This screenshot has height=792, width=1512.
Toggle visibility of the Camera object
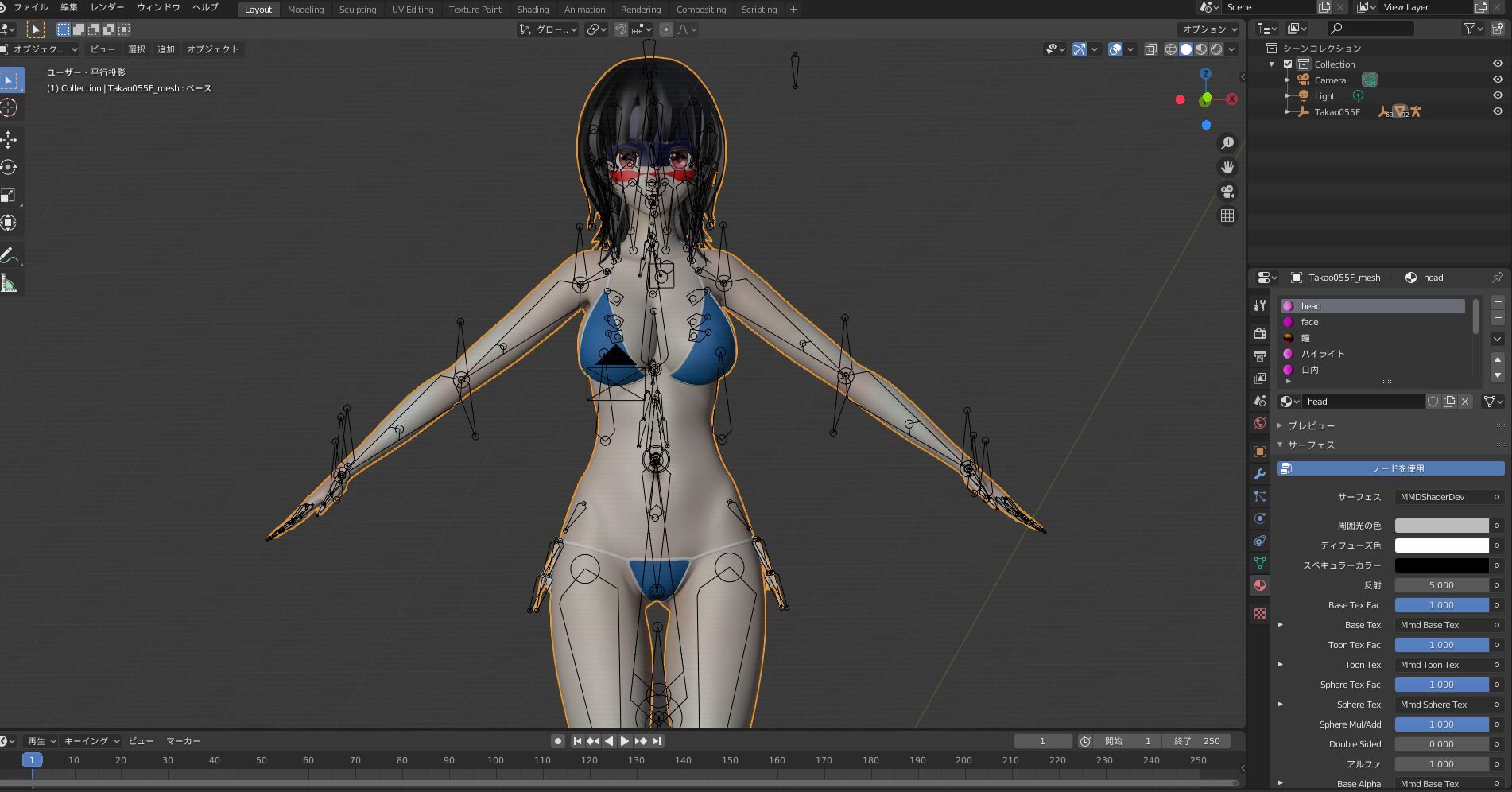point(1498,80)
